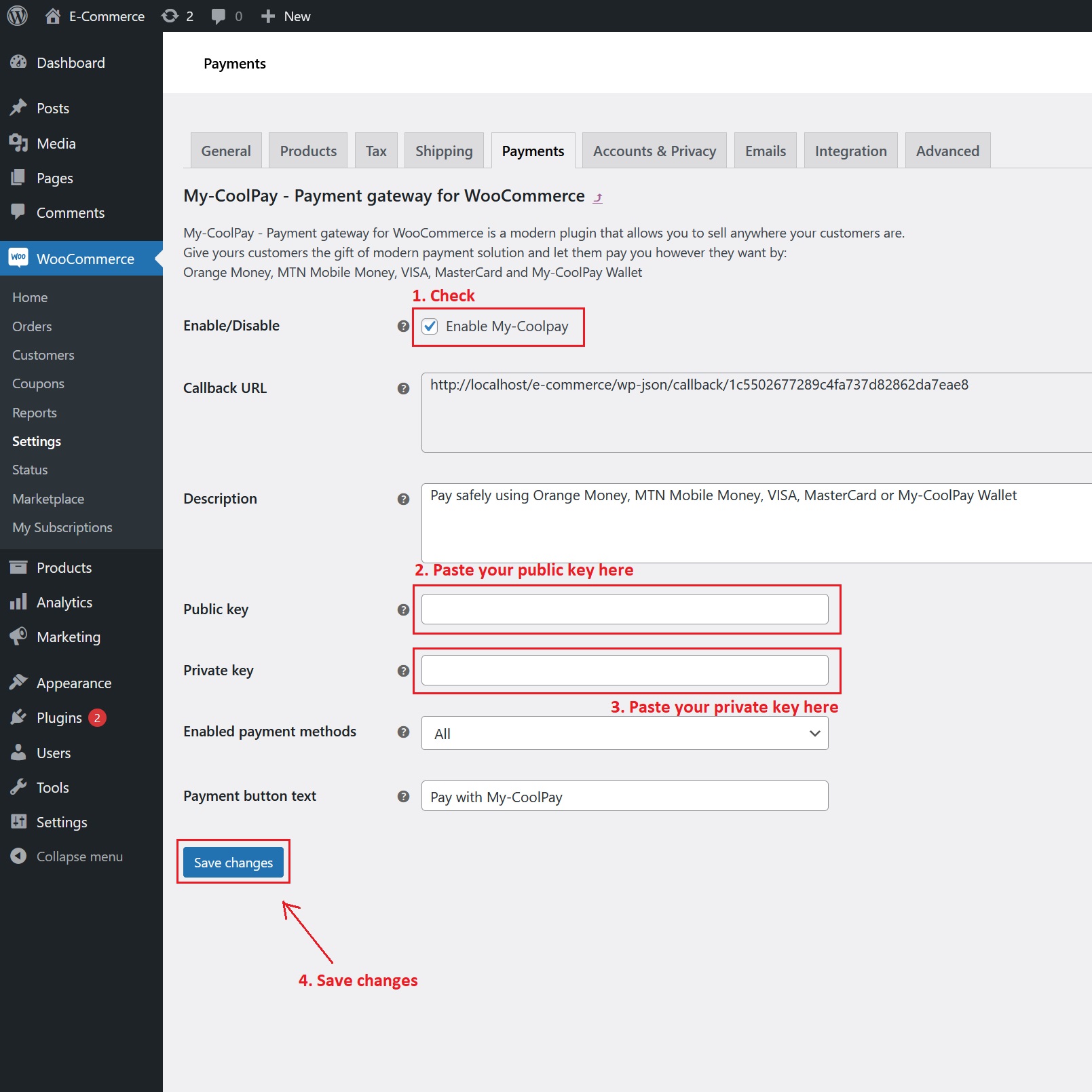
Task: Click the updates icon showing 2
Action: (170, 16)
